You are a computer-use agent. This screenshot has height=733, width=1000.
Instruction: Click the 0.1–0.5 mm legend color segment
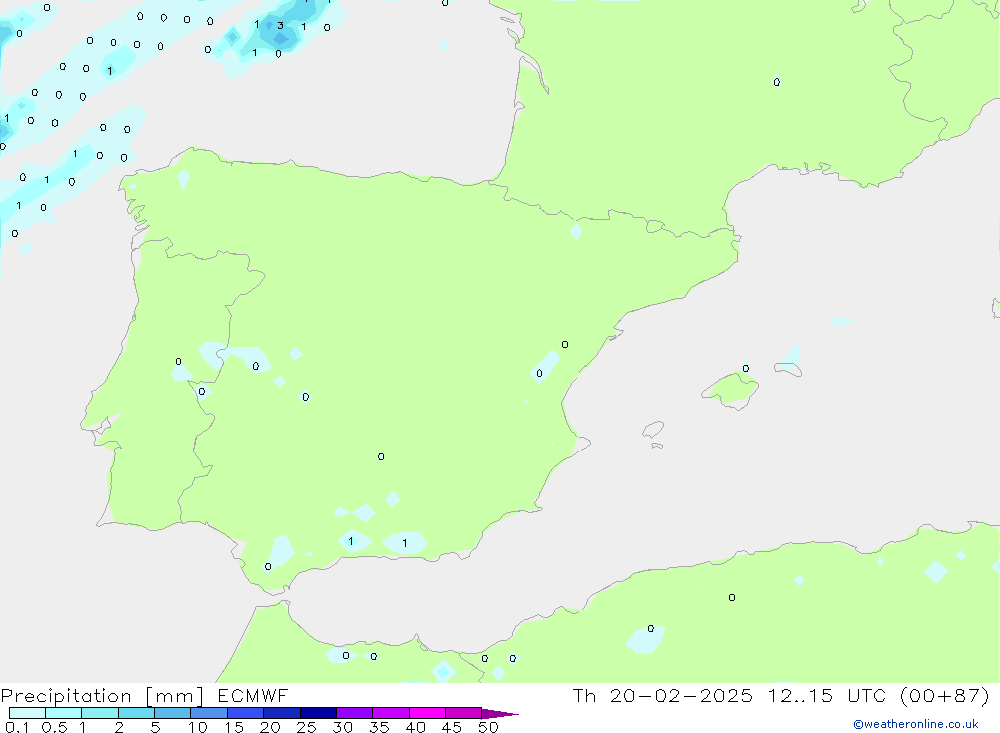coord(27,713)
